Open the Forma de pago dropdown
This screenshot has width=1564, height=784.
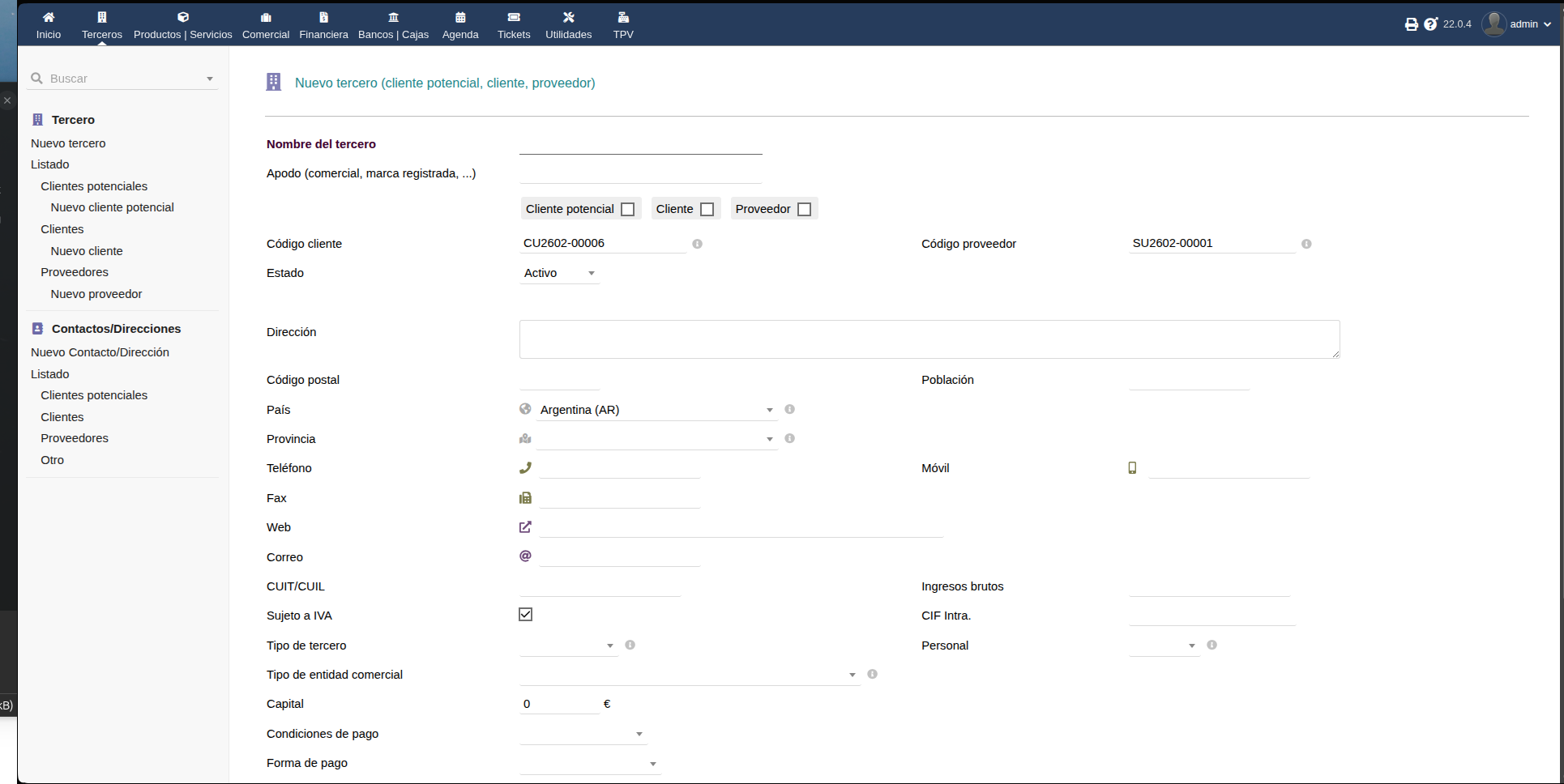(x=590, y=763)
